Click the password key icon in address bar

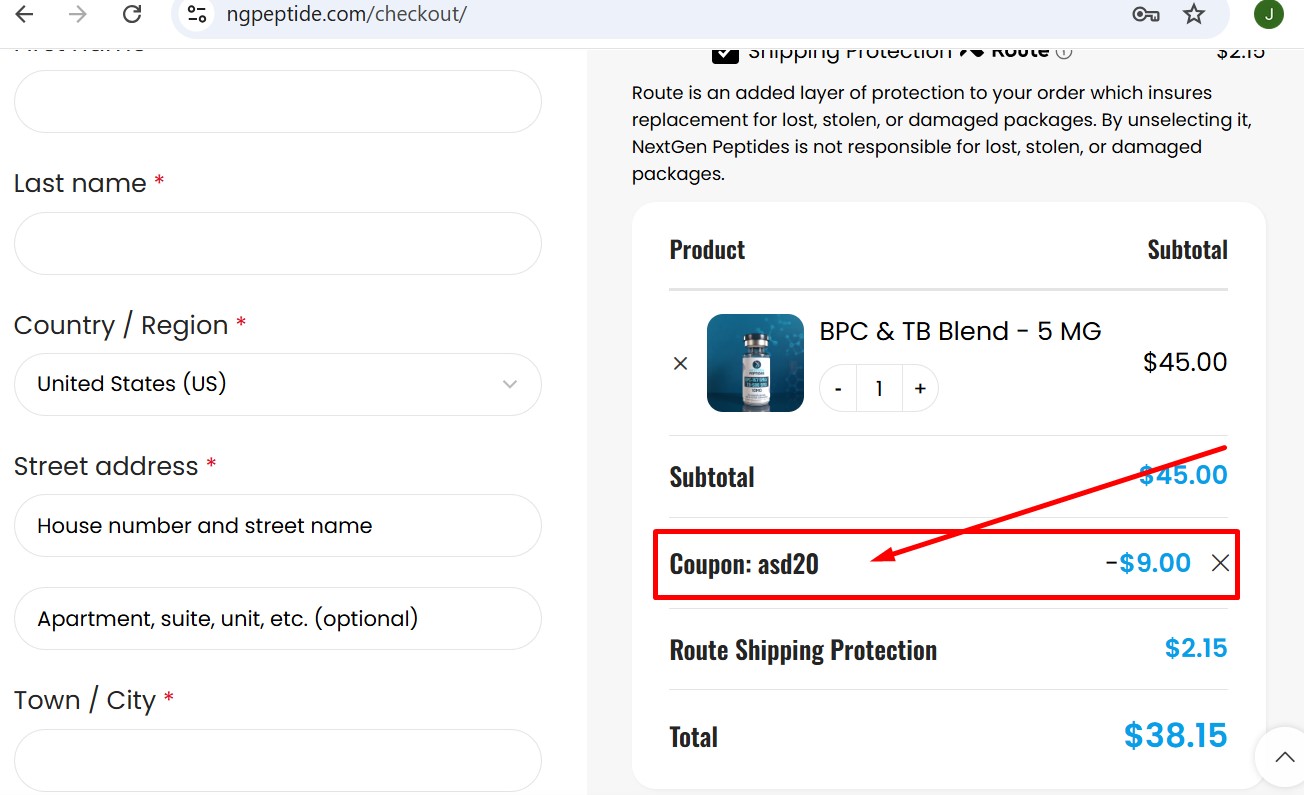coord(1146,15)
